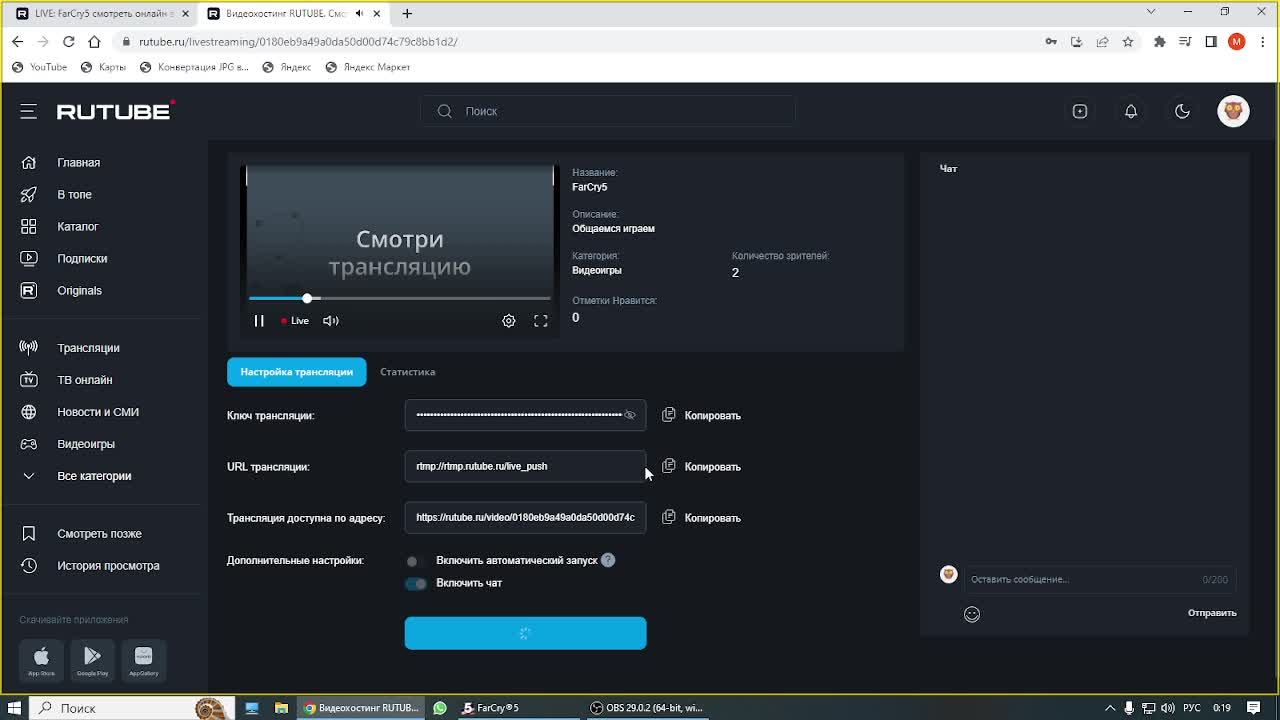Open OBS 29.0.2 from the taskbar

[x=647, y=708]
